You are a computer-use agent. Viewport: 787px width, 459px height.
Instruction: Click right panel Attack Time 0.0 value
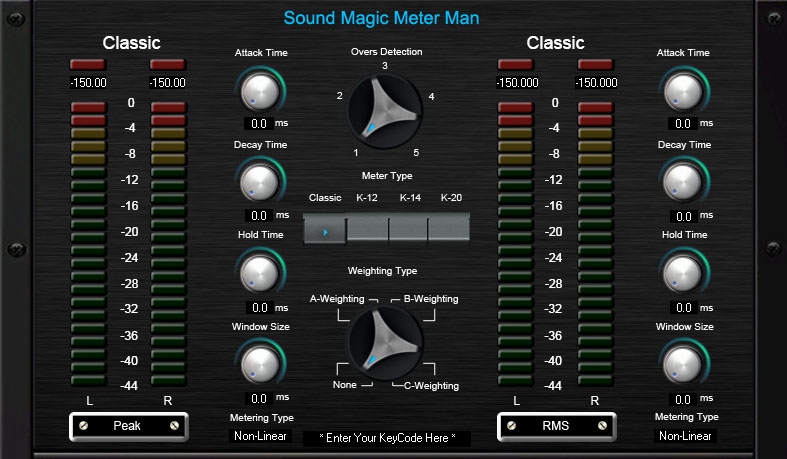click(x=683, y=123)
